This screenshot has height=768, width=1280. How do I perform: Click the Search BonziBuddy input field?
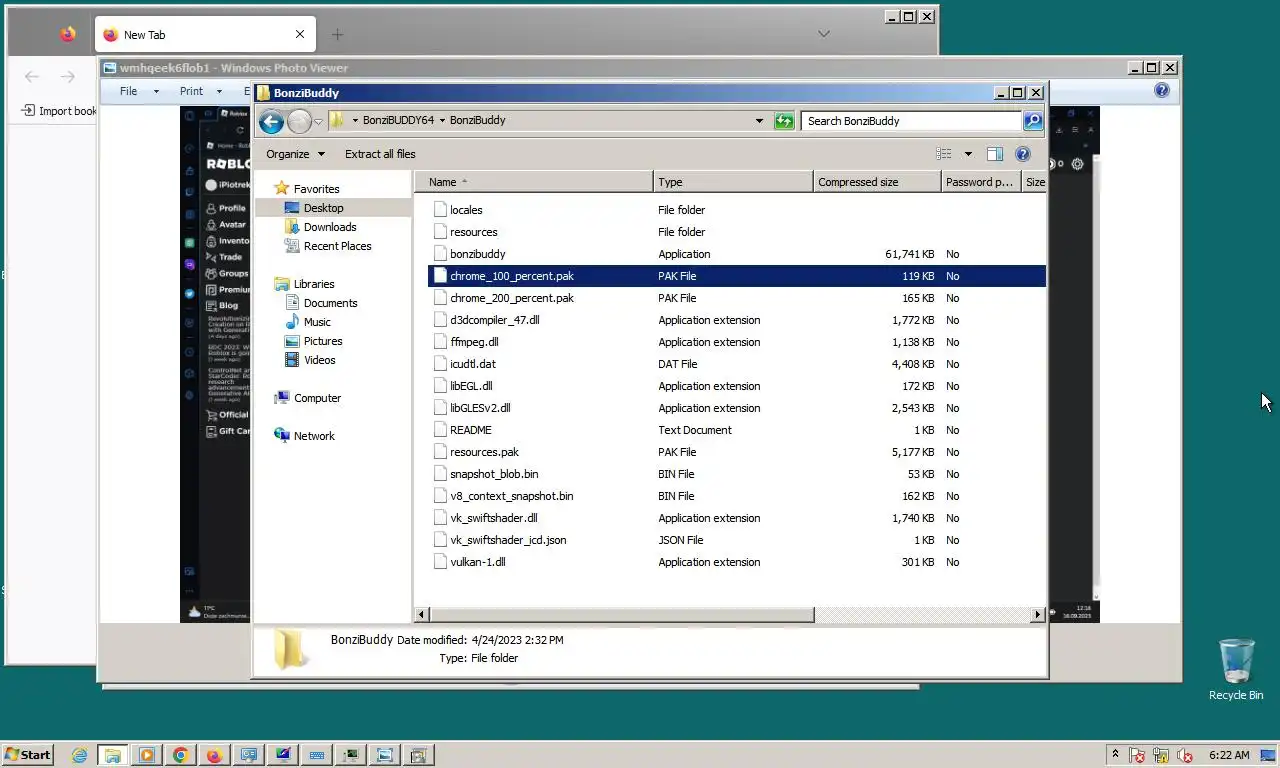click(910, 121)
